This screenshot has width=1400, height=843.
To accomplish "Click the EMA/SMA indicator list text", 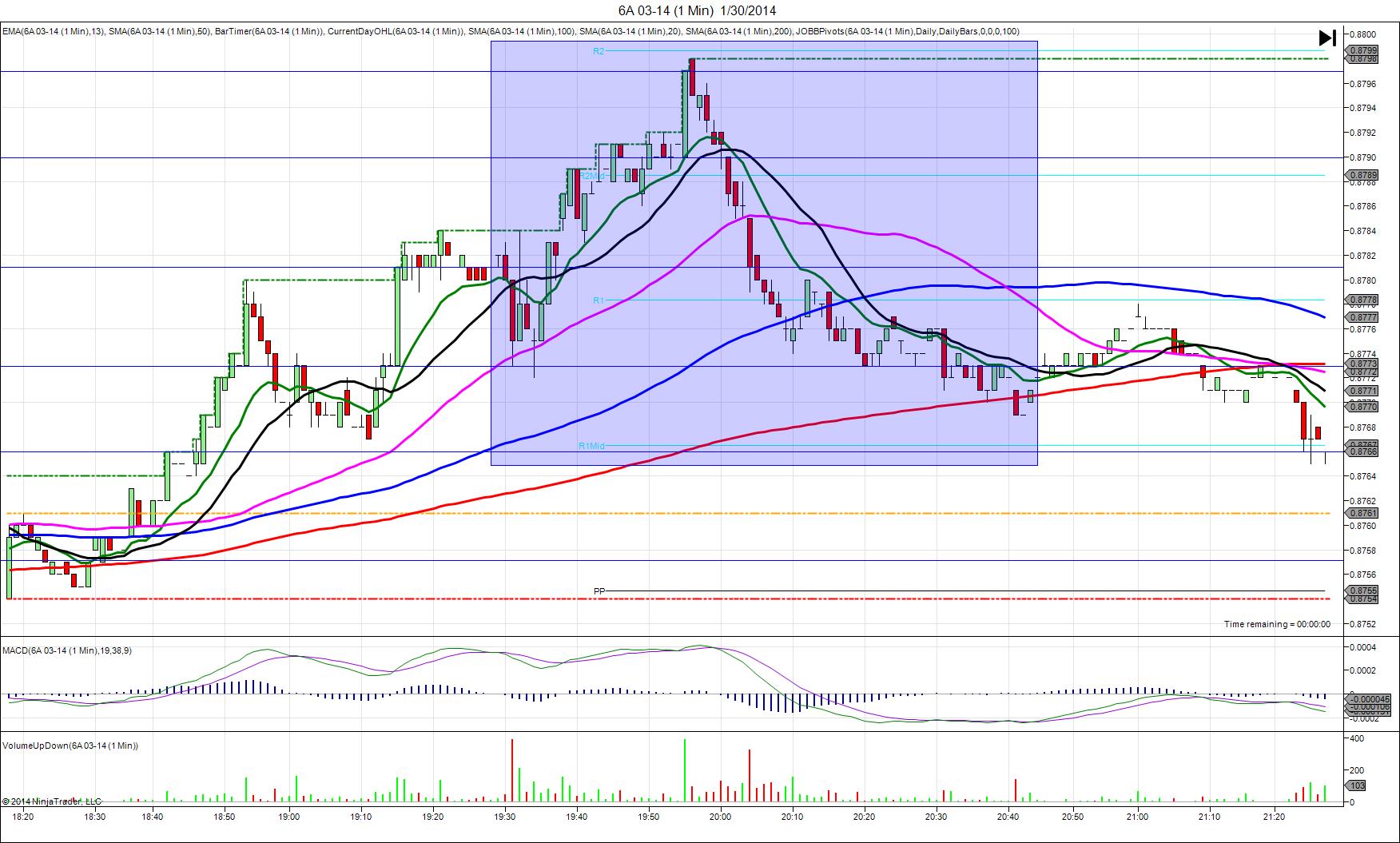I will (x=511, y=32).
